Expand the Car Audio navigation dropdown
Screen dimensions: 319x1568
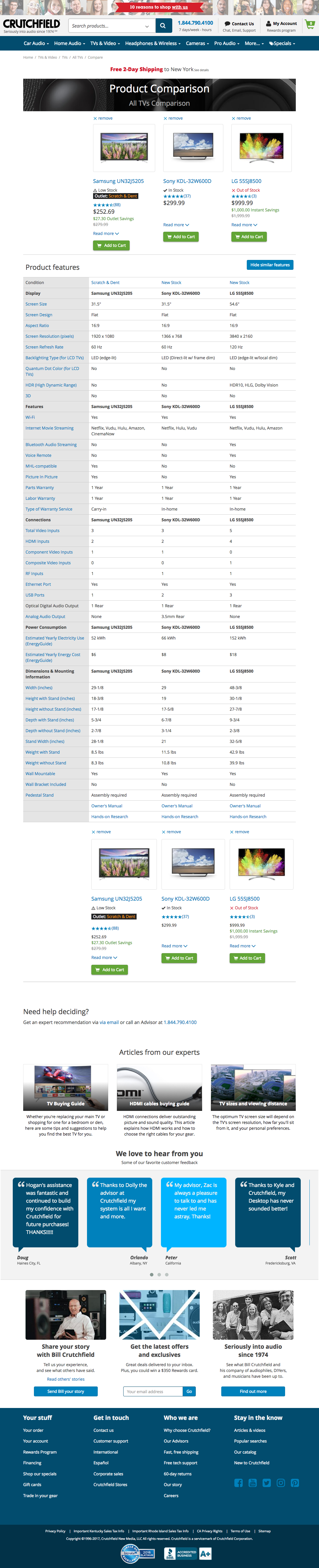pos(37,43)
